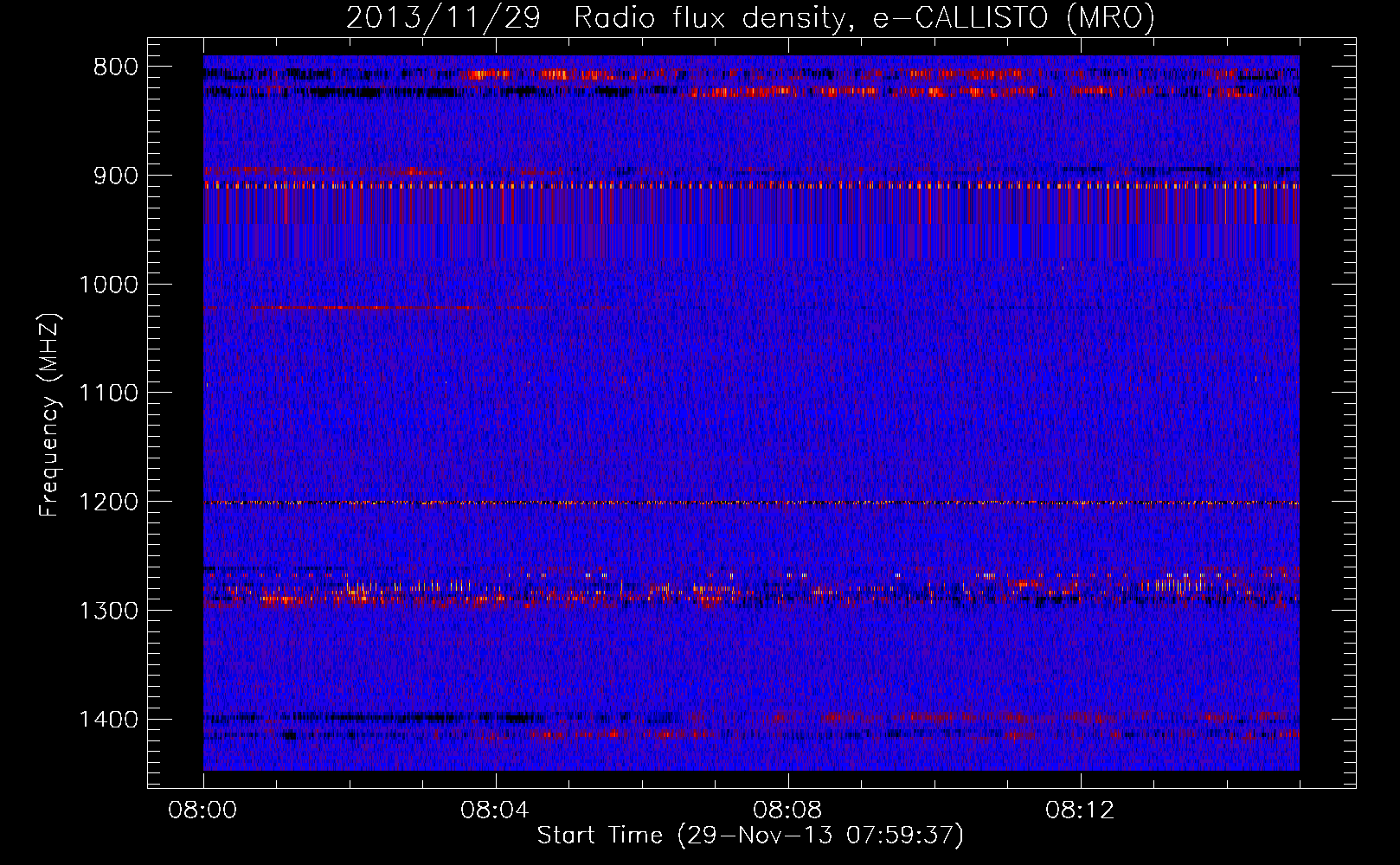Click the plot title "2013/11/29 Radio flux density, e-CALLISTO (MRO)"
Screen dimensions: 1400x865
coord(750,17)
